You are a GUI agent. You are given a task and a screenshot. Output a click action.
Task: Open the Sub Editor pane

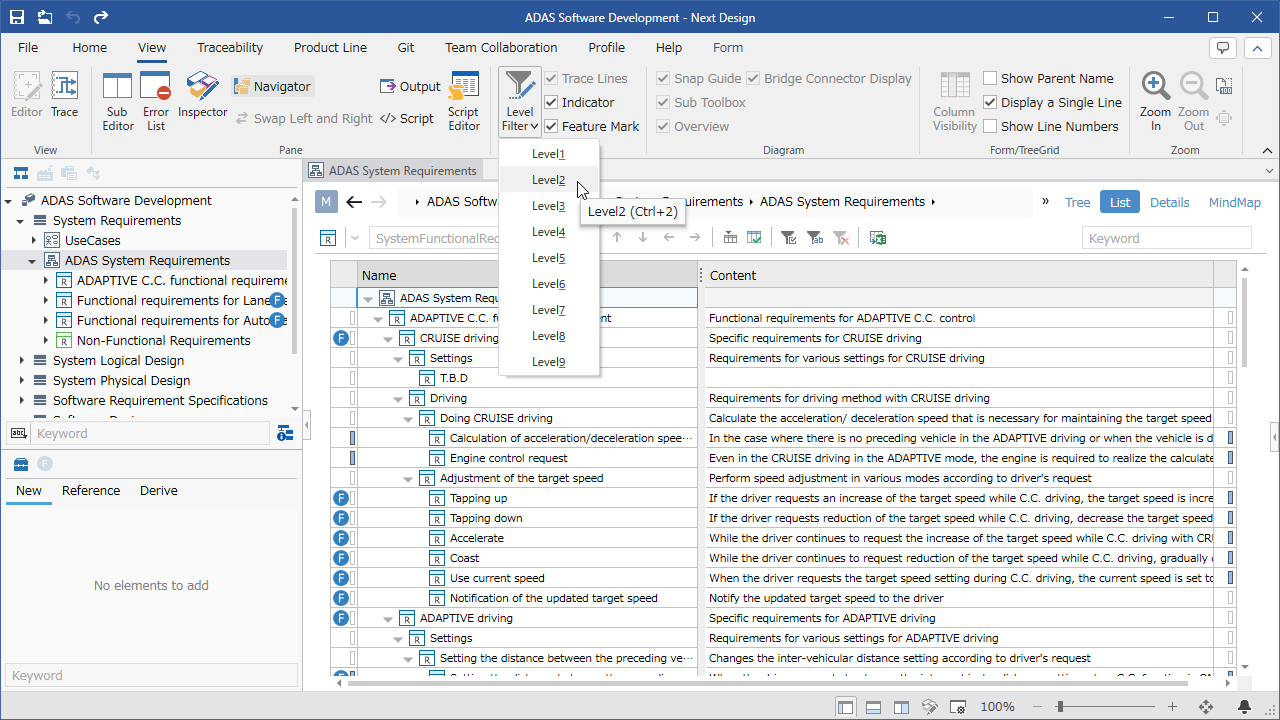pos(117,101)
